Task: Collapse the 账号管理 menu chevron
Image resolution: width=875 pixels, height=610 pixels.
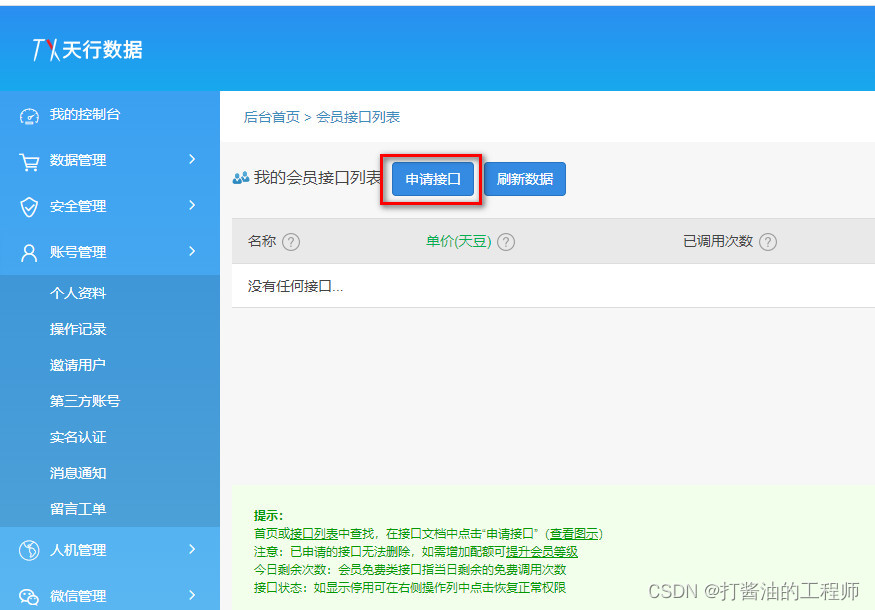Action: [192, 251]
